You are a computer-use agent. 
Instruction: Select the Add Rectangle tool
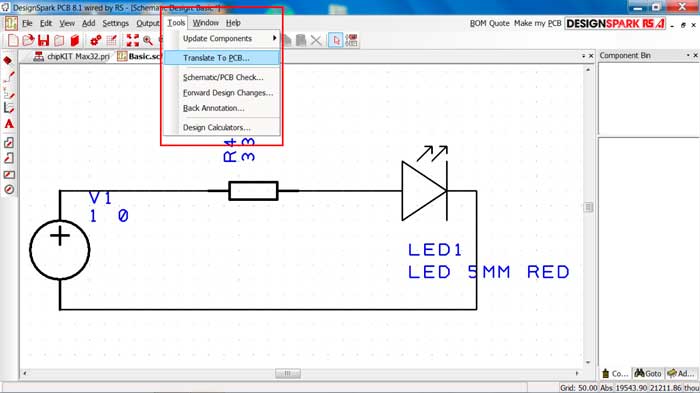pos(9,175)
